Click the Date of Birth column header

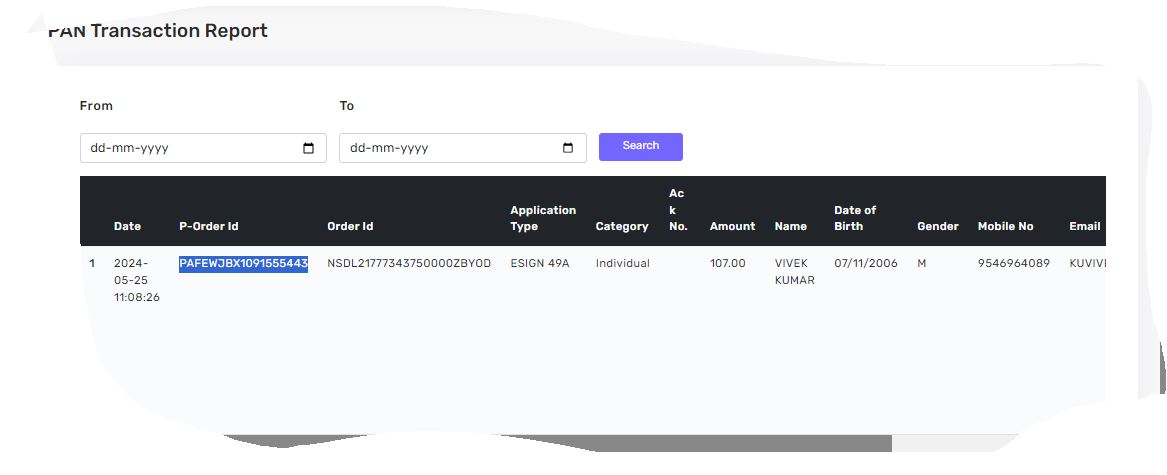(x=855, y=218)
